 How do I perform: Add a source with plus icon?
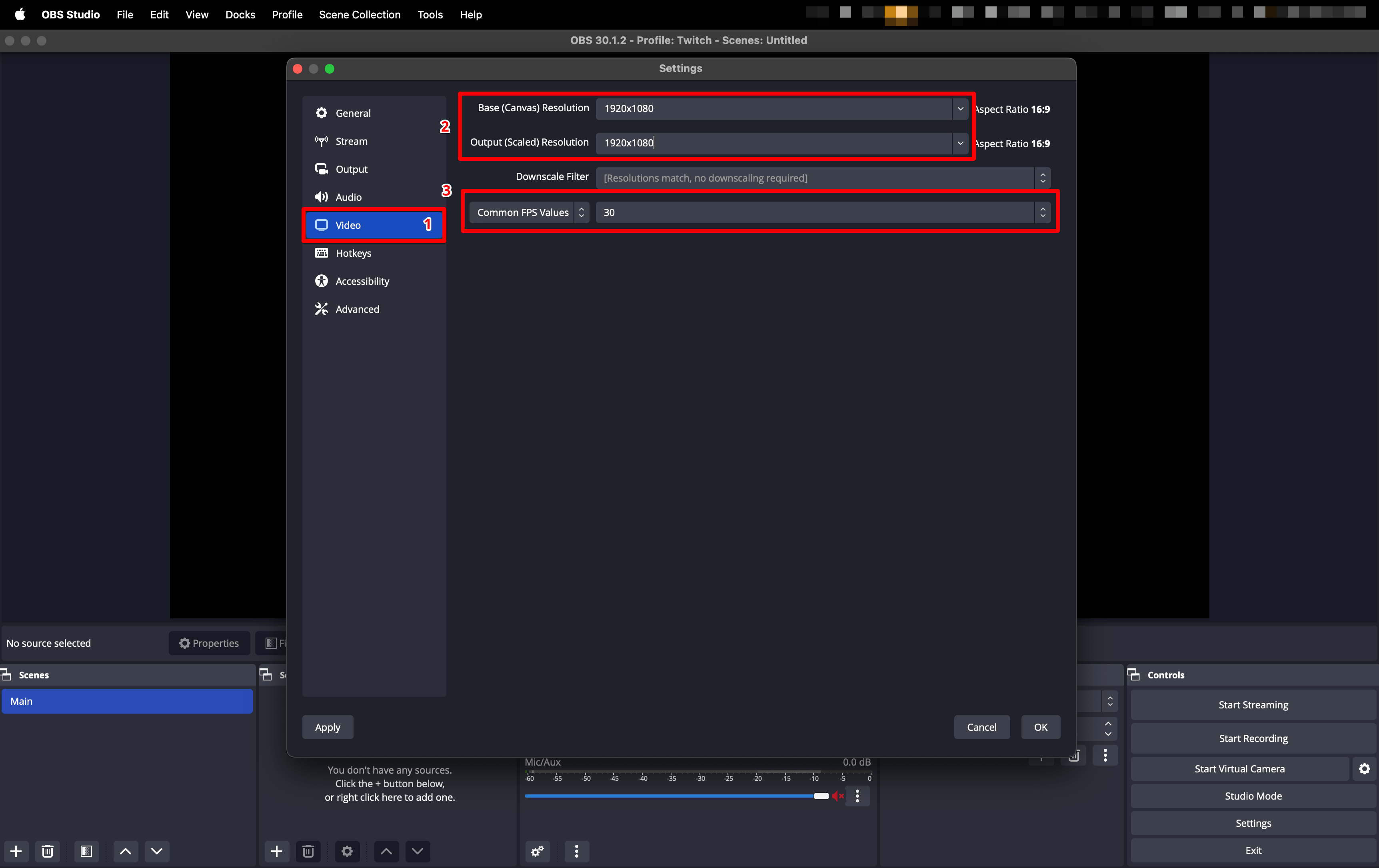coord(277,851)
